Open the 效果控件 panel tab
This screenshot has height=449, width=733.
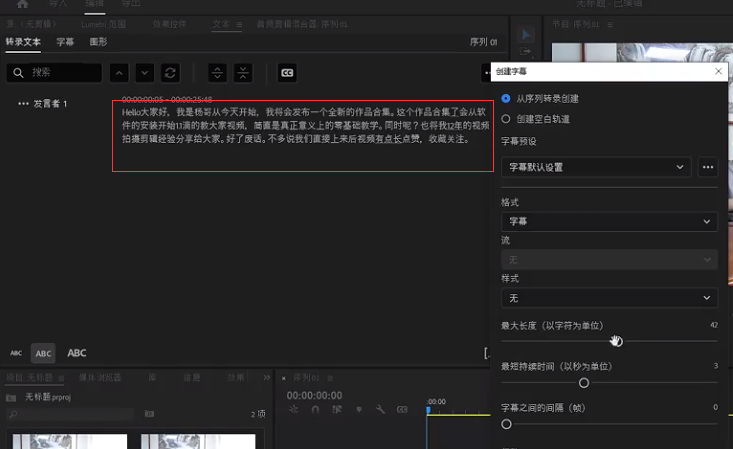click(x=169, y=24)
